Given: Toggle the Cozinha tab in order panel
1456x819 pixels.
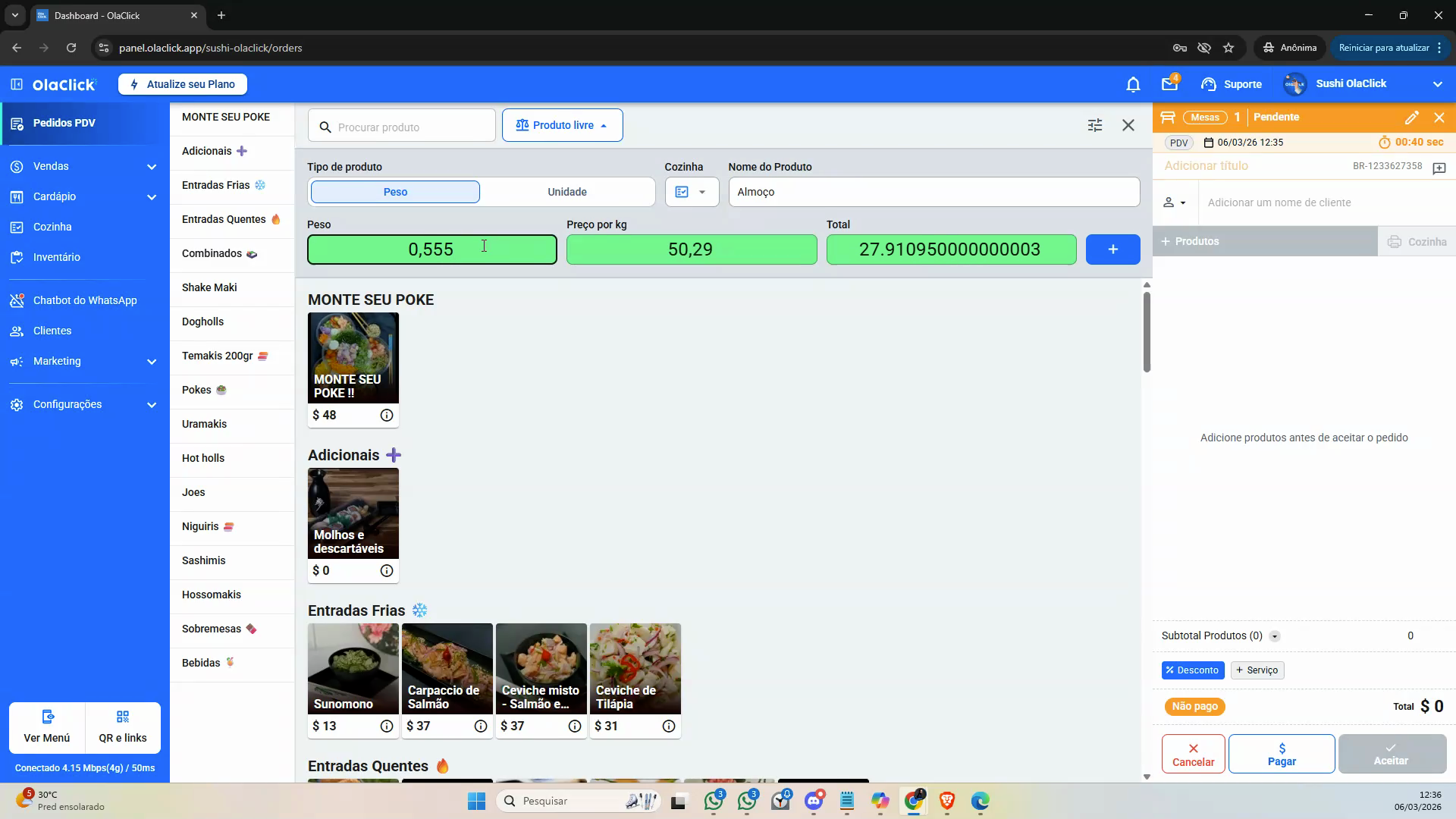Looking at the screenshot, I should (1417, 242).
